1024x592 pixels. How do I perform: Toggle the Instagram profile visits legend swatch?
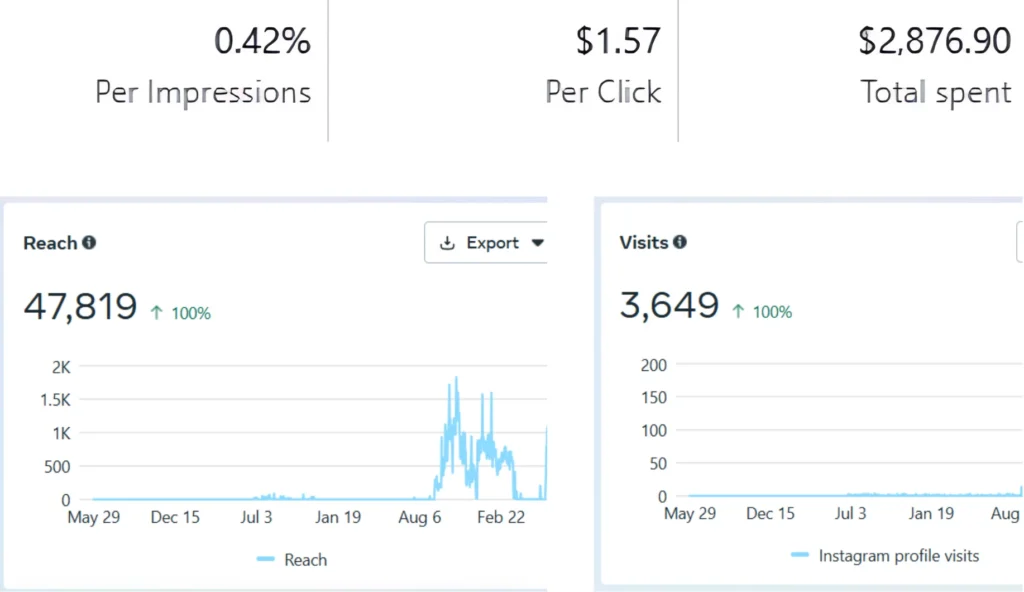(x=798, y=555)
